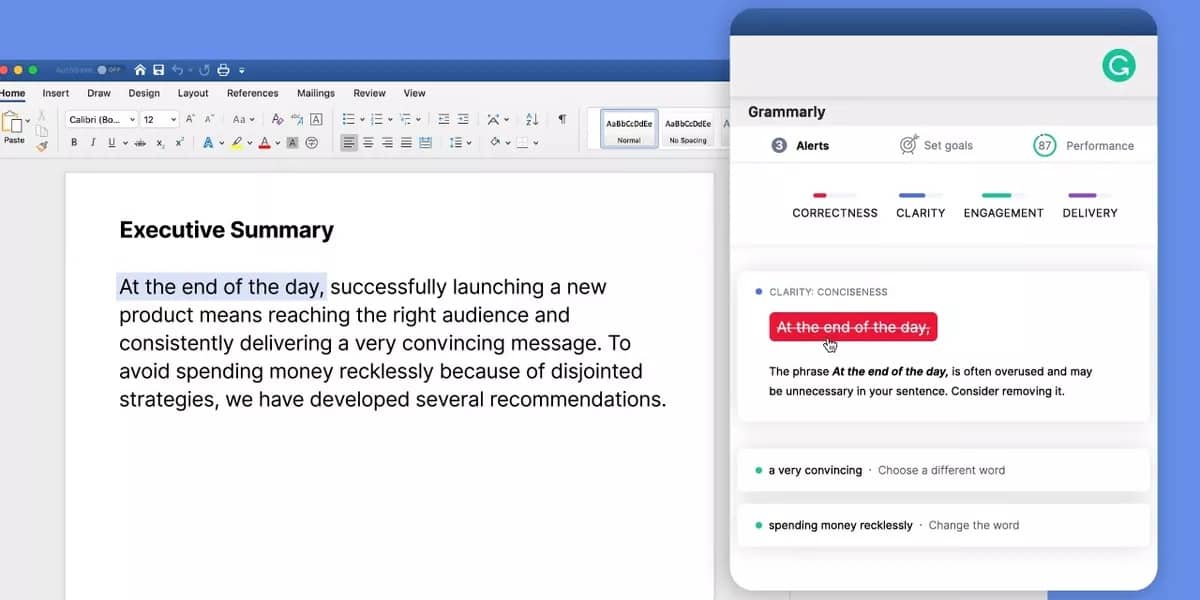The image size is (1200, 600).
Task: Click the Character Shading icon
Action: [x=292, y=143]
